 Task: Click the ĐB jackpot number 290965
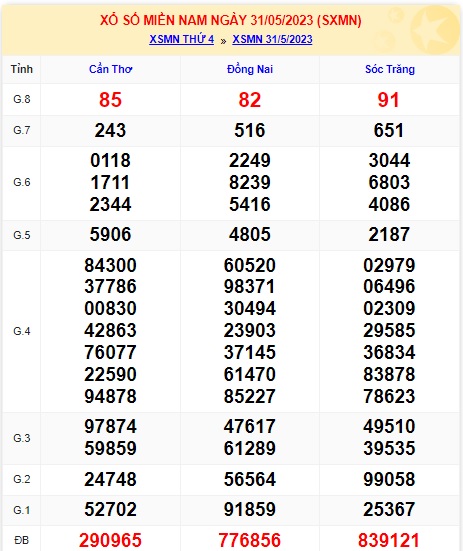tap(110, 540)
